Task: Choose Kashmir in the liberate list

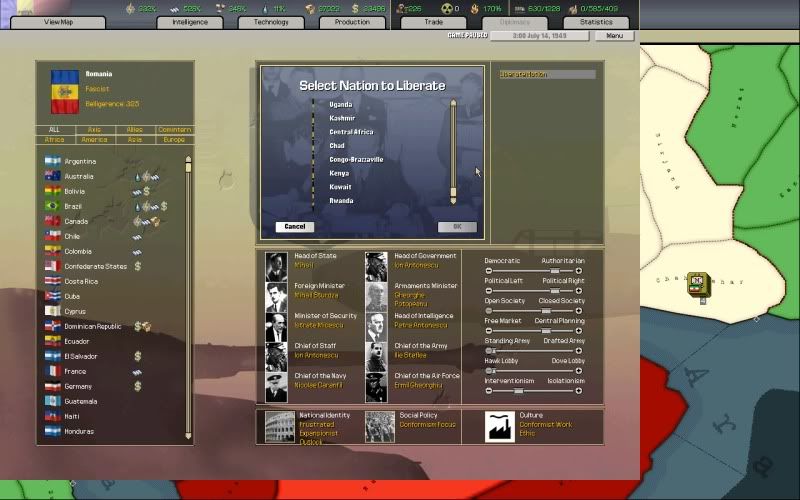Action: tap(342, 118)
